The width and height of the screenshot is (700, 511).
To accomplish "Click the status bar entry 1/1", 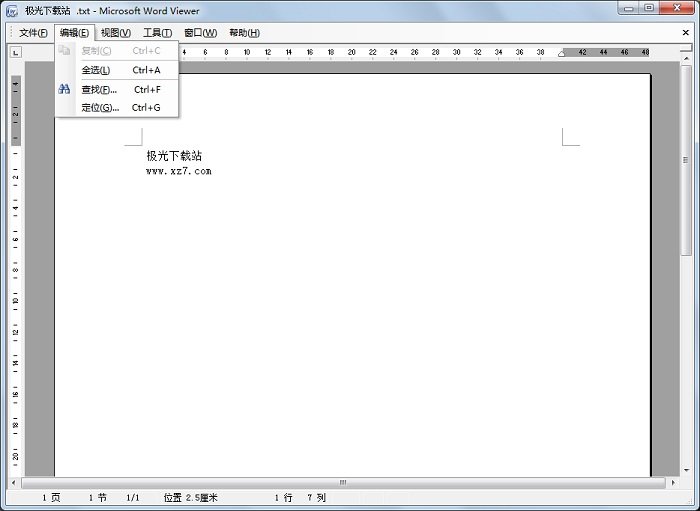I will 133,498.
